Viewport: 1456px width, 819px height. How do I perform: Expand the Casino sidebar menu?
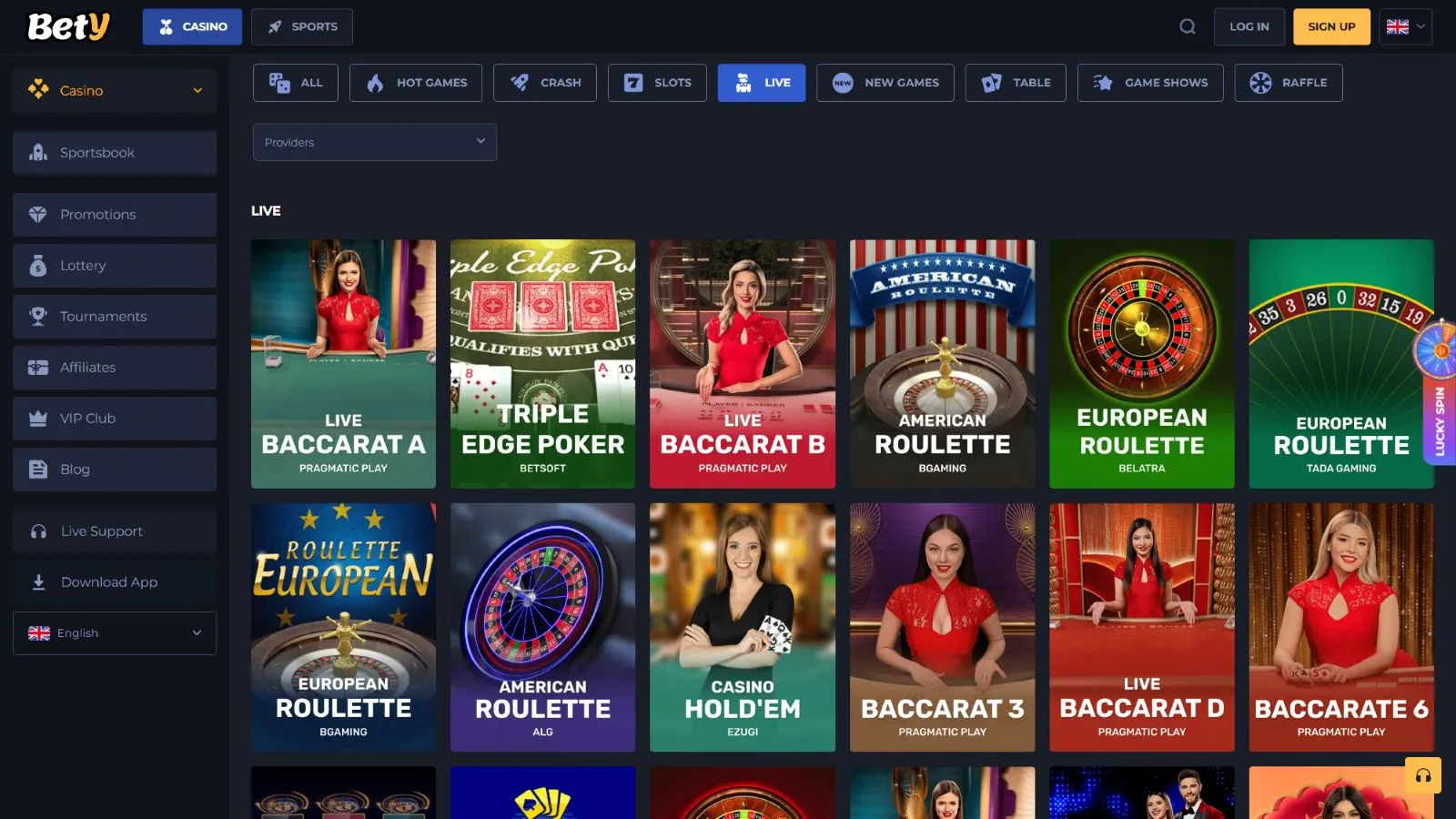[x=115, y=91]
